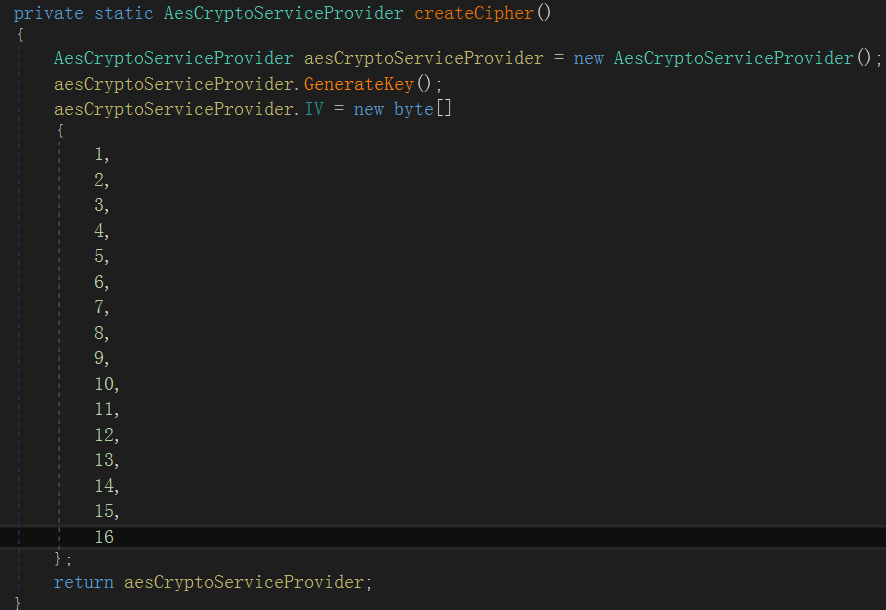
Task: Click the constructor call after first new keyword
Action: pos(733,58)
